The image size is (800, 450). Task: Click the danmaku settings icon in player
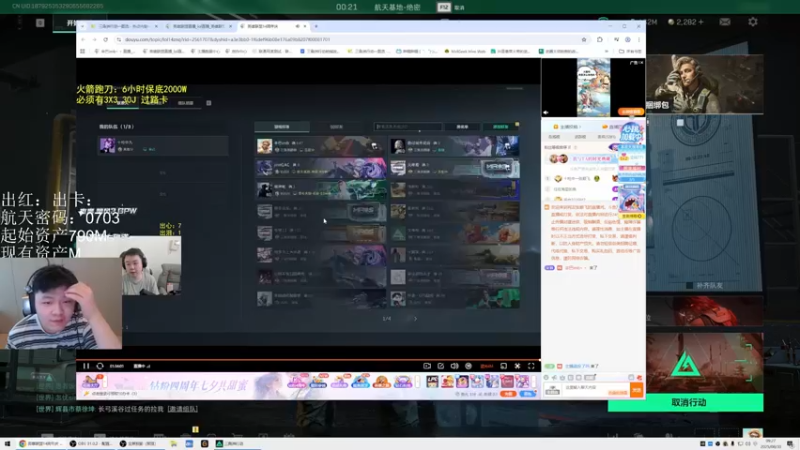pos(468,366)
